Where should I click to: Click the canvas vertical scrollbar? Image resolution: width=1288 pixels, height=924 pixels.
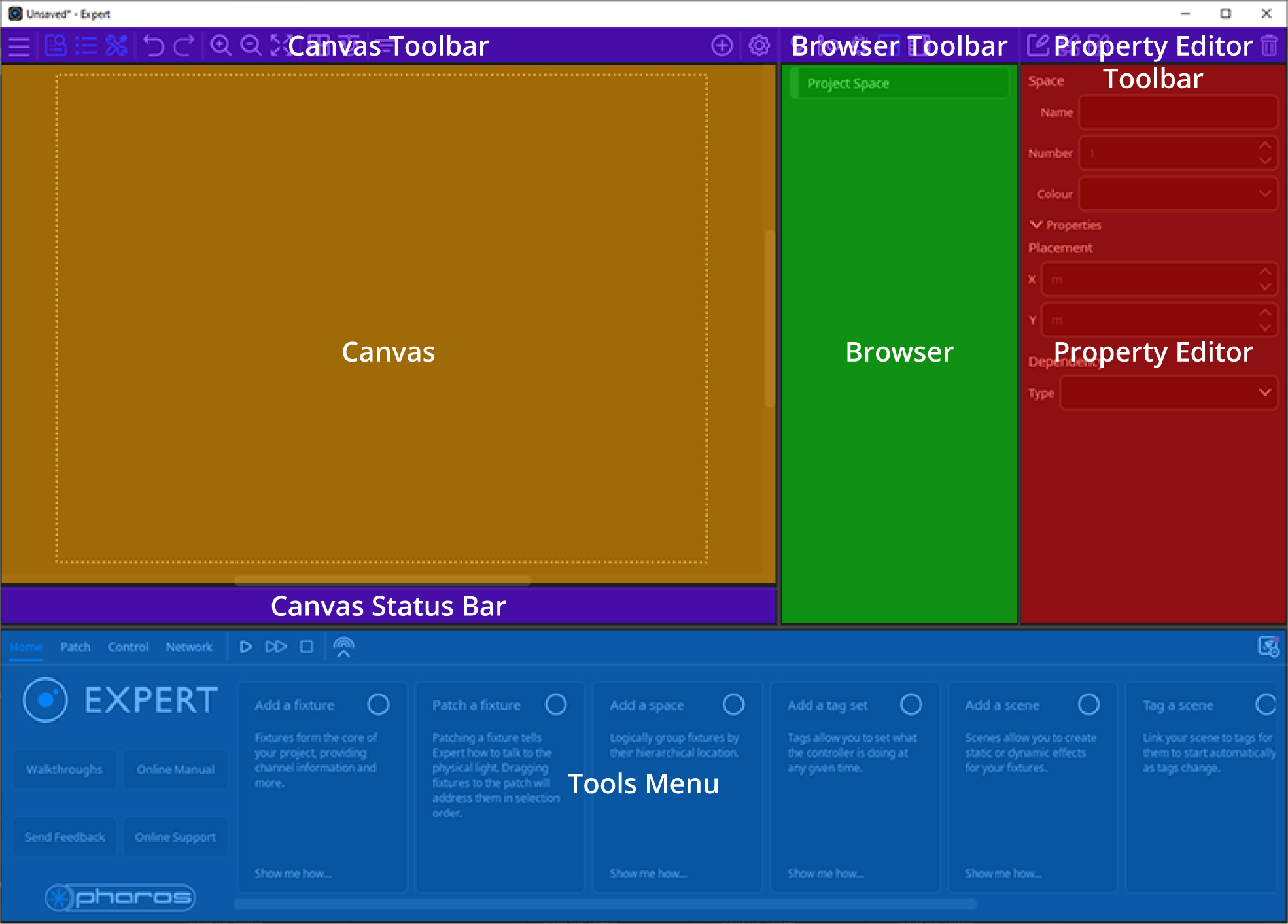click(769, 319)
